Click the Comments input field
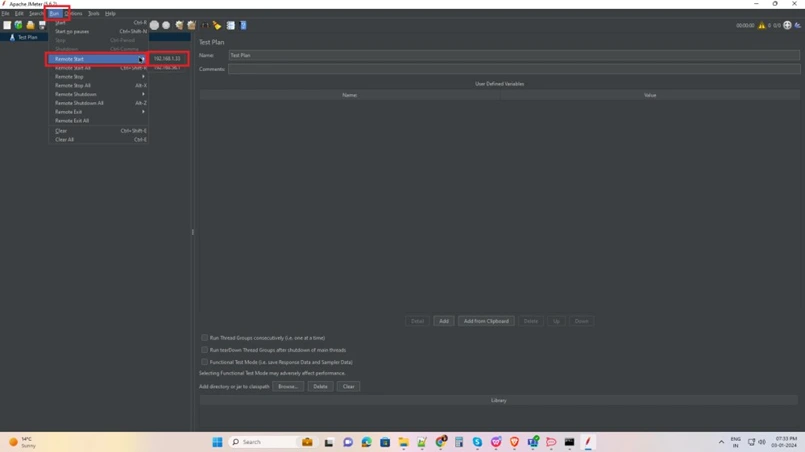This screenshot has width=805, height=452. [x=514, y=69]
